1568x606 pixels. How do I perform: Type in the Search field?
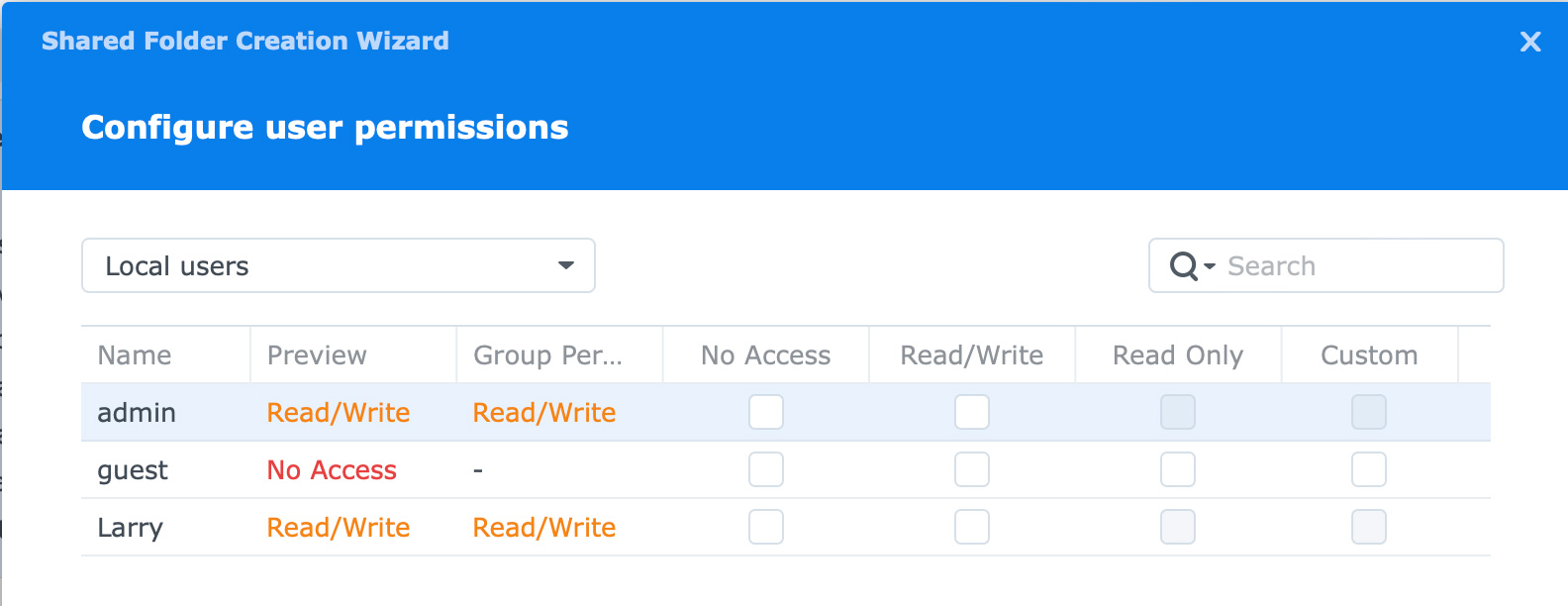pos(1356,266)
